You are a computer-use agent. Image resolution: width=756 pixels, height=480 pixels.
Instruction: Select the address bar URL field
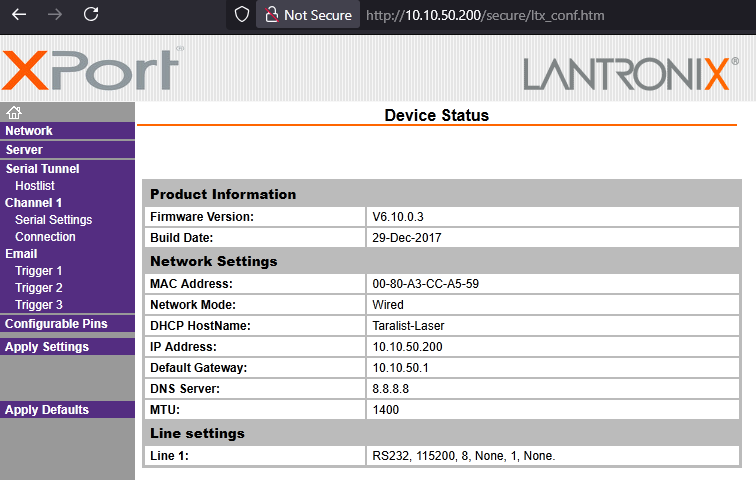485,15
